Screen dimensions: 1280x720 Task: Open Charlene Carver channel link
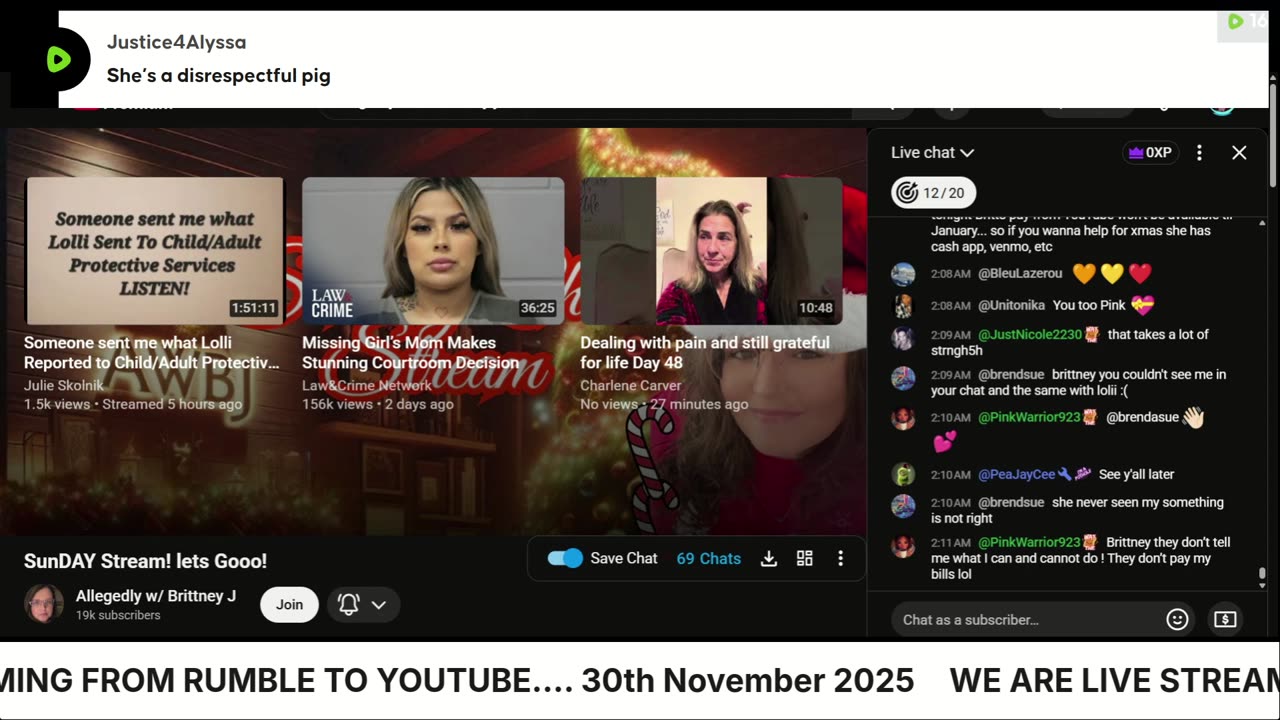[630, 385]
